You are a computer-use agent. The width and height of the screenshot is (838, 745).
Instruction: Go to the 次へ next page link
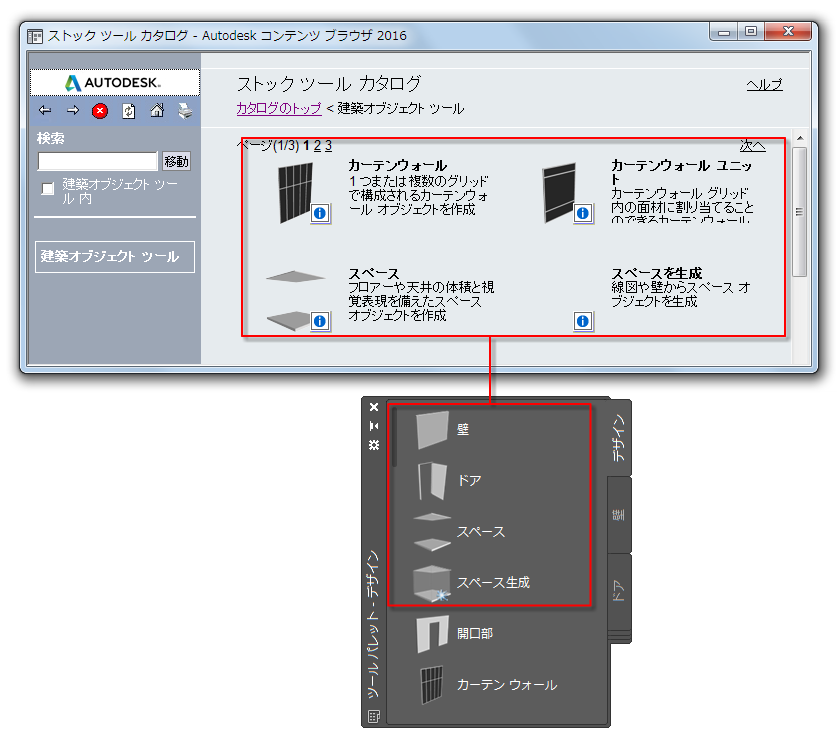click(x=752, y=145)
